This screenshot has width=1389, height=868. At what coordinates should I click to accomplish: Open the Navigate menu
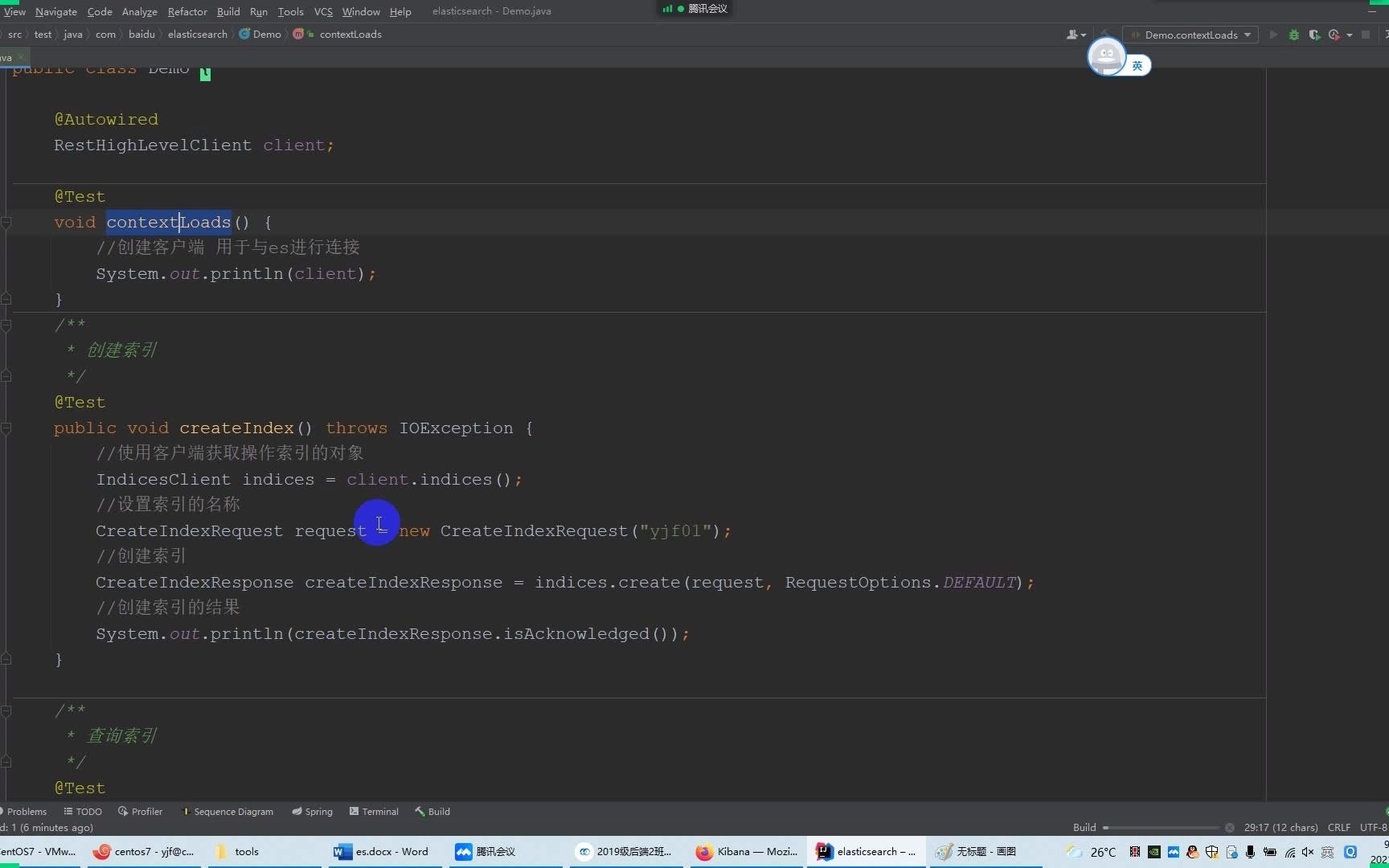click(x=55, y=11)
